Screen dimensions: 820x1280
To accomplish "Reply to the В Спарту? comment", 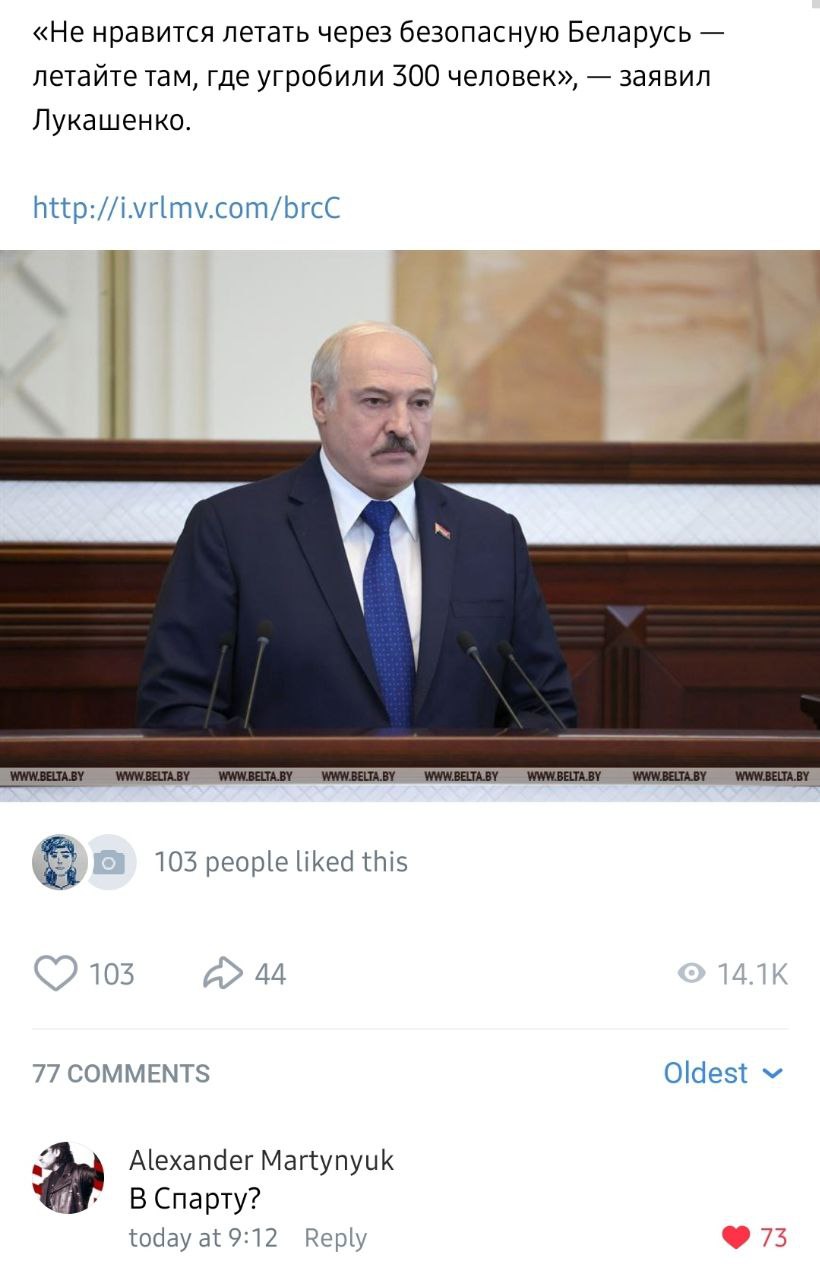I will point(335,1238).
